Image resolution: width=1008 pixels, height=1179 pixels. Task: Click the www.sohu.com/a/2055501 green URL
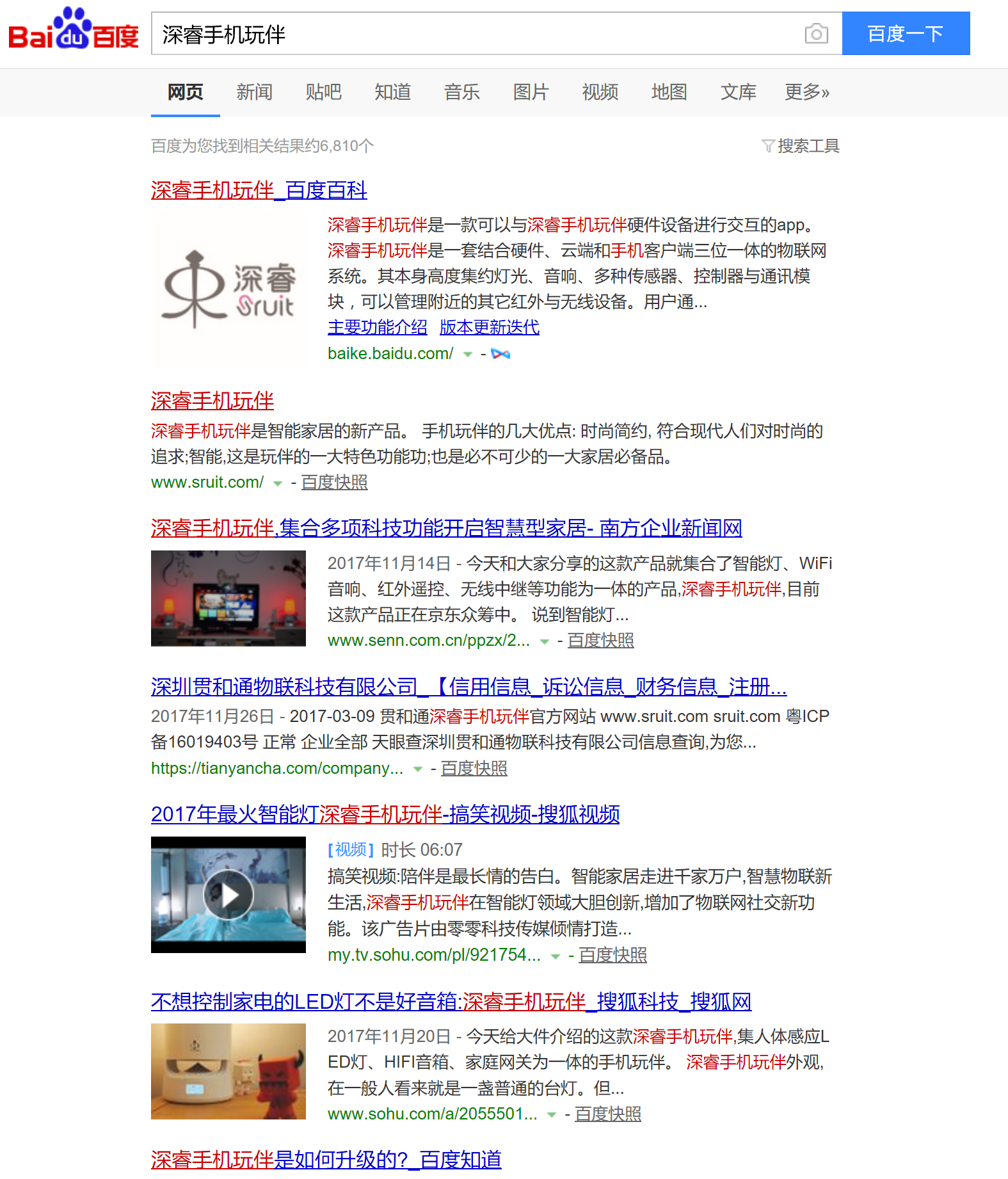coord(433,1114)
